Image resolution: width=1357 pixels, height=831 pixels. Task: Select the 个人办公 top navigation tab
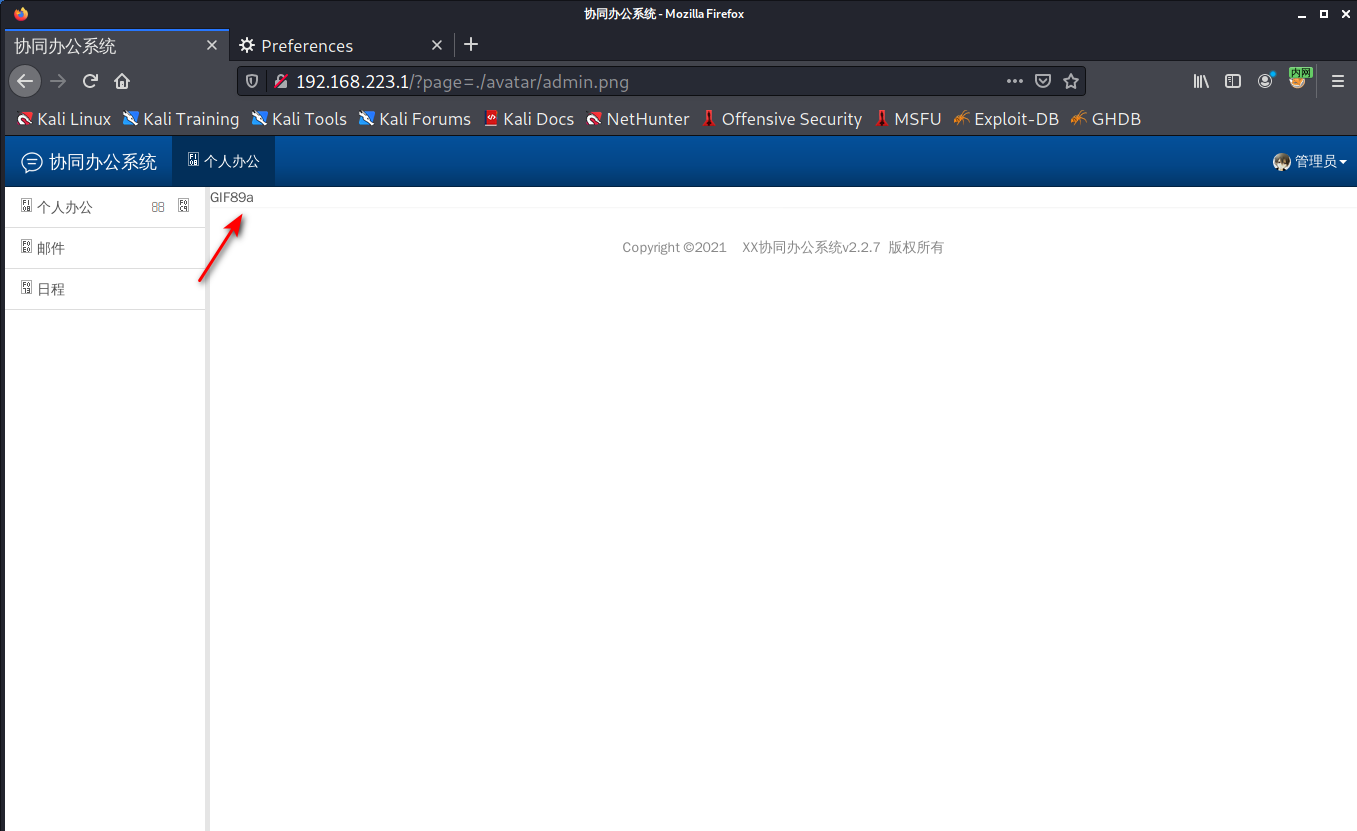(223, 161)
